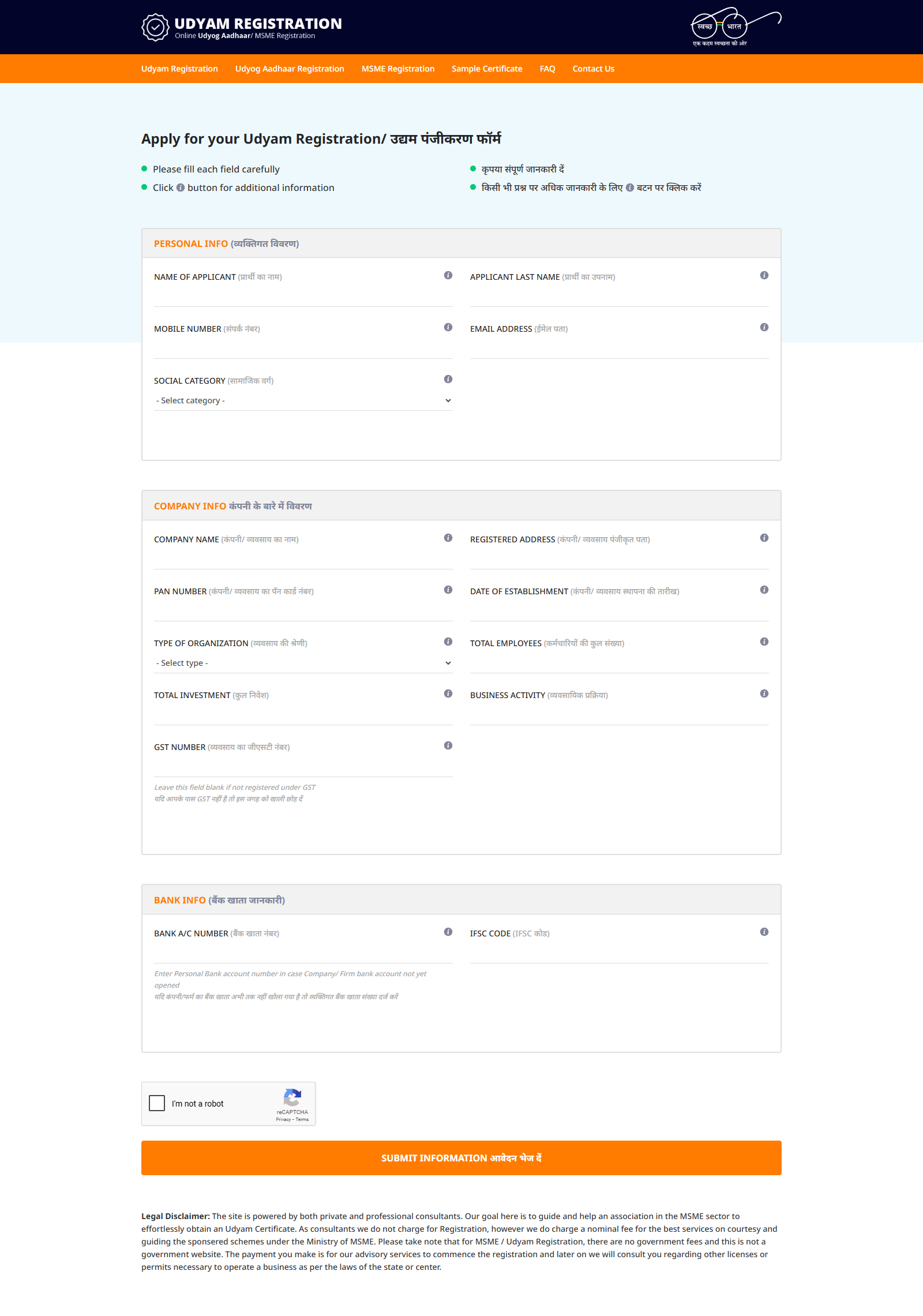The image size is (923, 1316).
Task: Expand the Social Category select dropdown
Action: [x=303, y=400]
